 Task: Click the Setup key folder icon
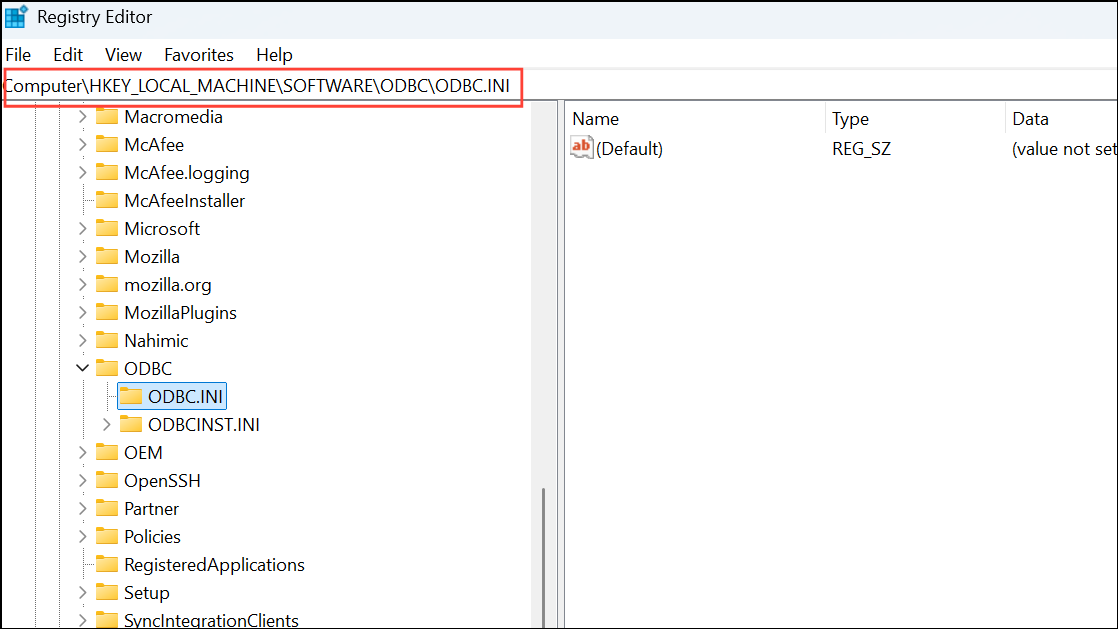pos(107,592)
